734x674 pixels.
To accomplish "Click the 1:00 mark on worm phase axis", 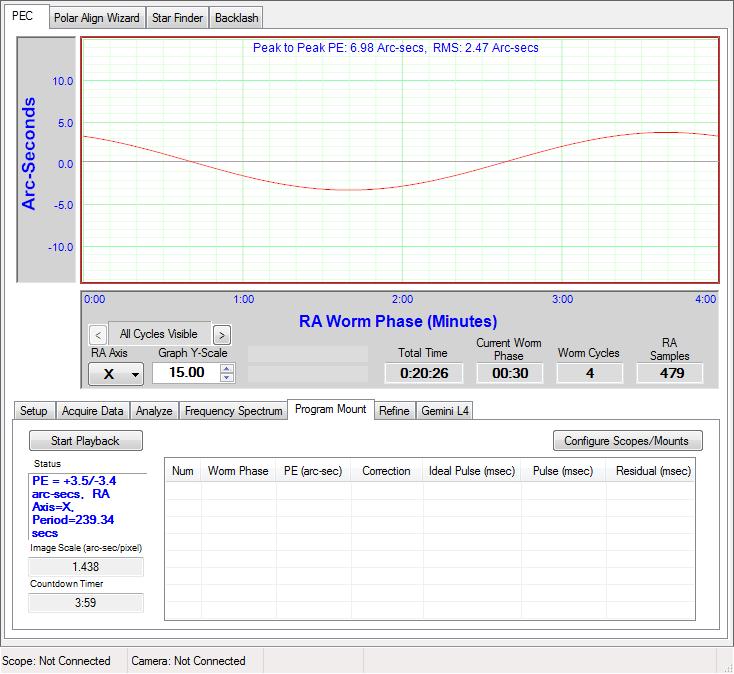I will point(244,299).
